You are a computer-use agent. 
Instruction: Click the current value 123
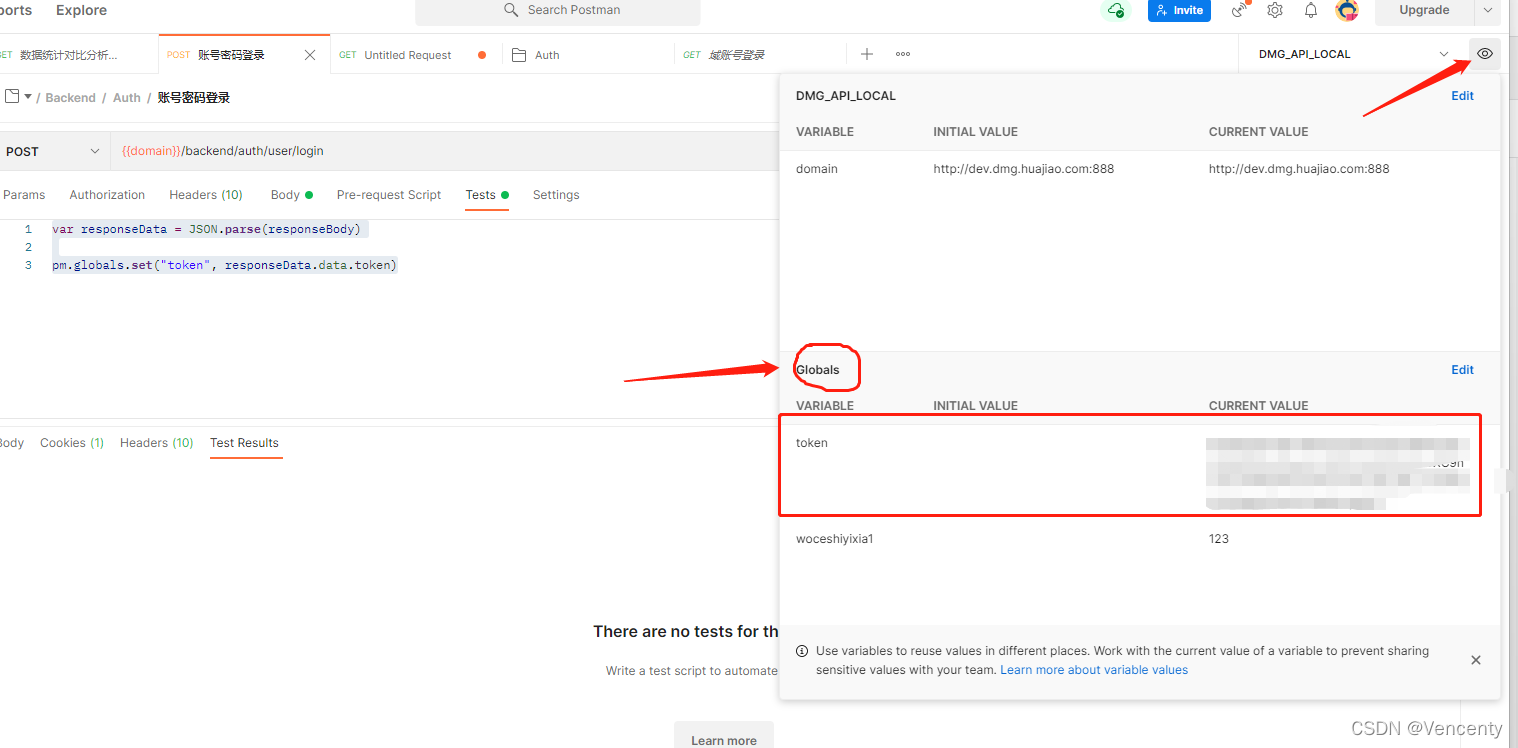tap(1219, 539)
